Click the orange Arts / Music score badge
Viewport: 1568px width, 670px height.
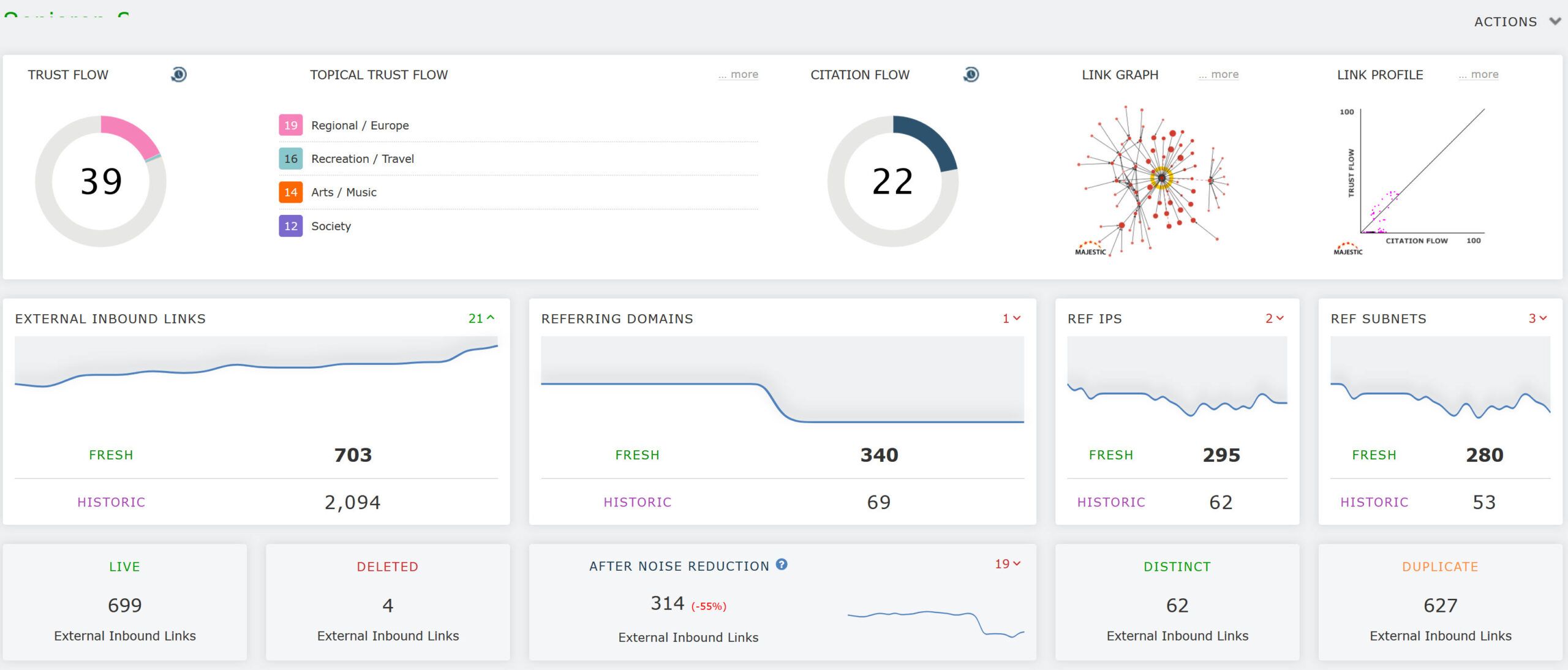290,192
